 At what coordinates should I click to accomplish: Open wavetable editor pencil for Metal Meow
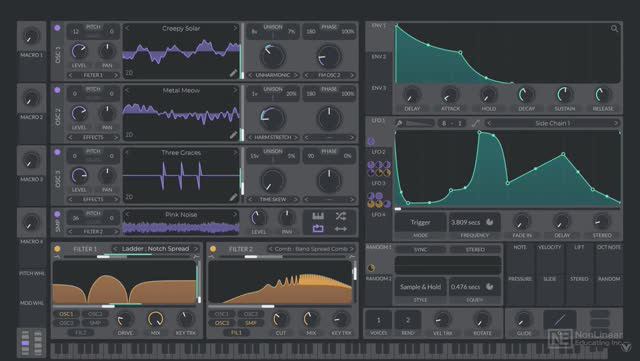click(x=233, y=135)
